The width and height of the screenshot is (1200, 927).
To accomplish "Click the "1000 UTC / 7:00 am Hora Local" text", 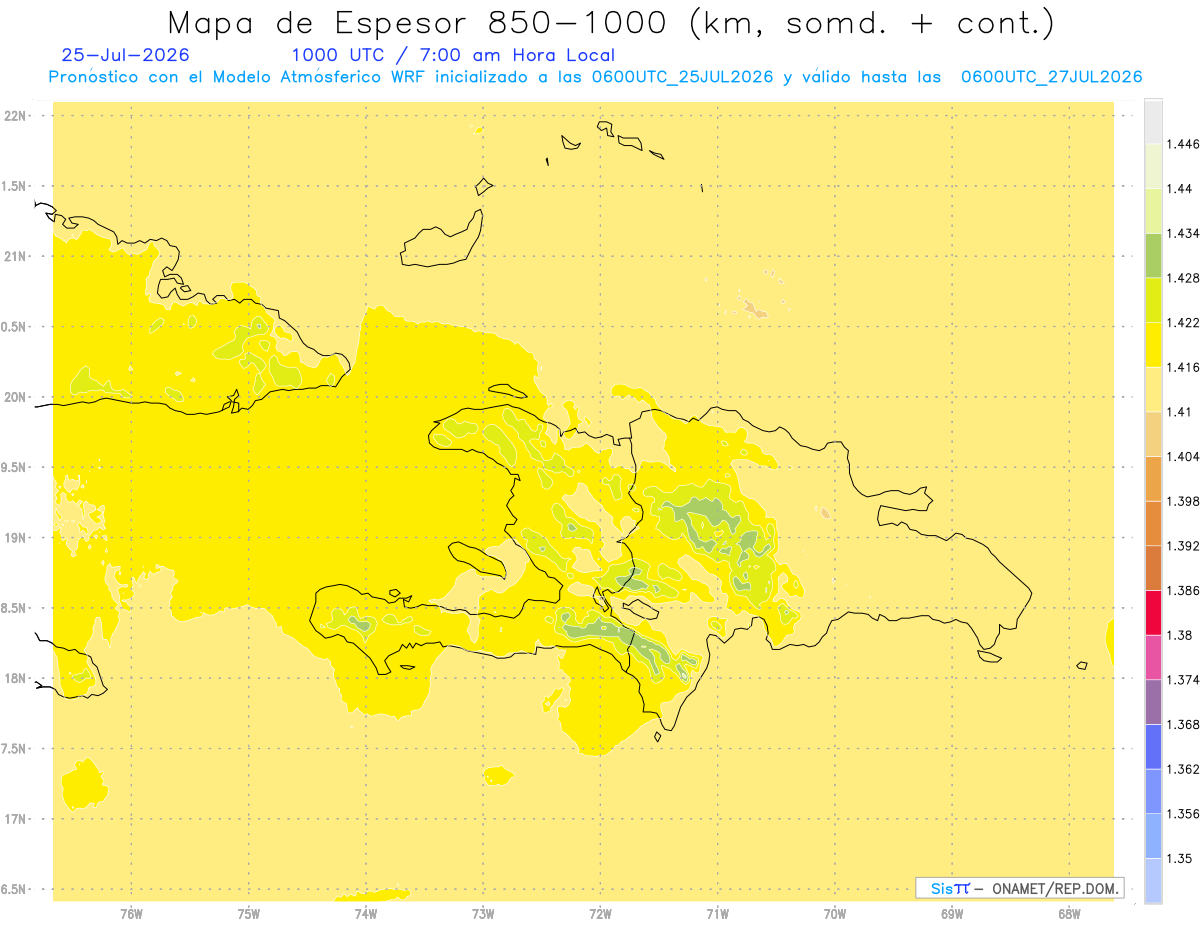I will tap(453, 56).
